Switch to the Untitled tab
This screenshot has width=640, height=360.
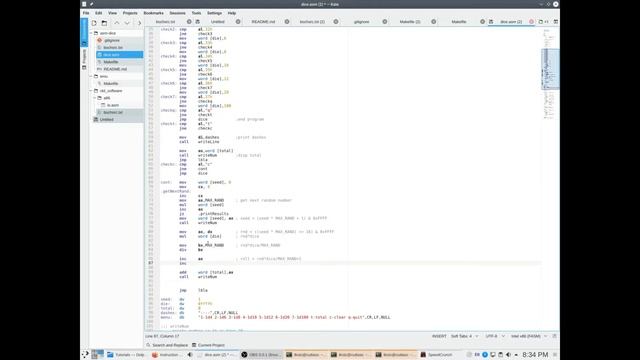(x=218, y=22)
